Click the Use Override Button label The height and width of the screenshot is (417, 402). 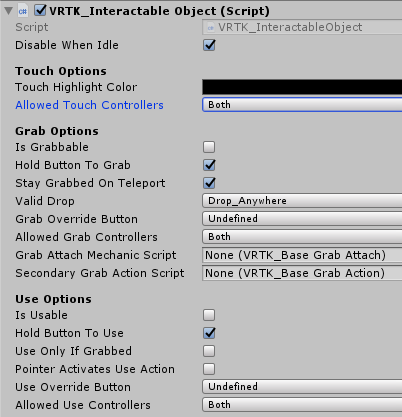tap(73, 387)
